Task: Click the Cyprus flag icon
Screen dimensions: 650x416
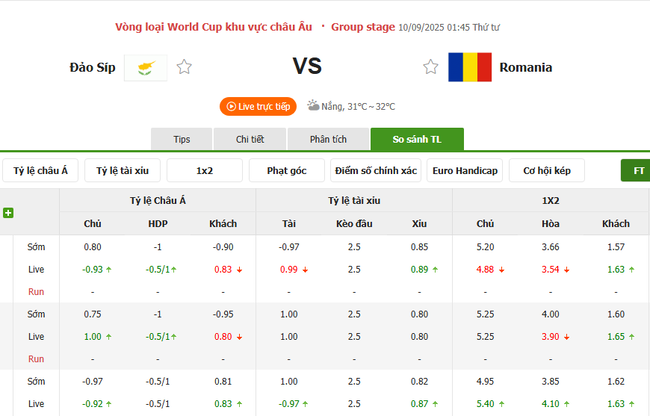Action: 146,67
